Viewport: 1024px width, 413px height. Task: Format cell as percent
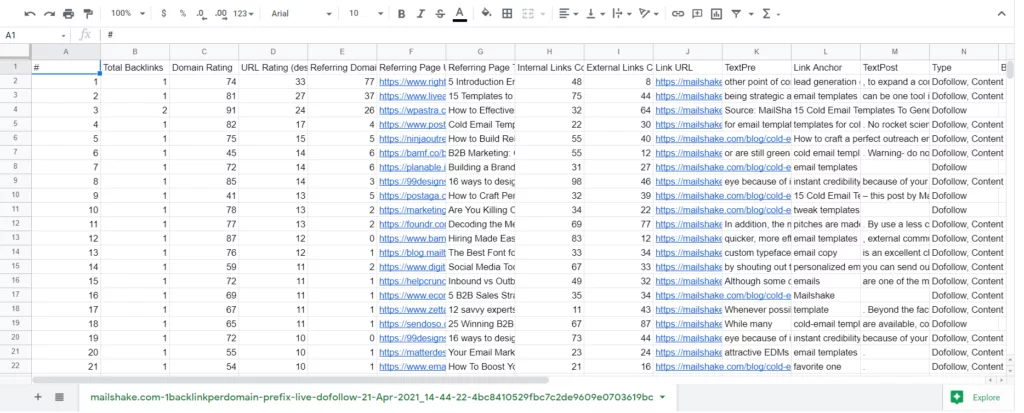click(x=183, y=14)
